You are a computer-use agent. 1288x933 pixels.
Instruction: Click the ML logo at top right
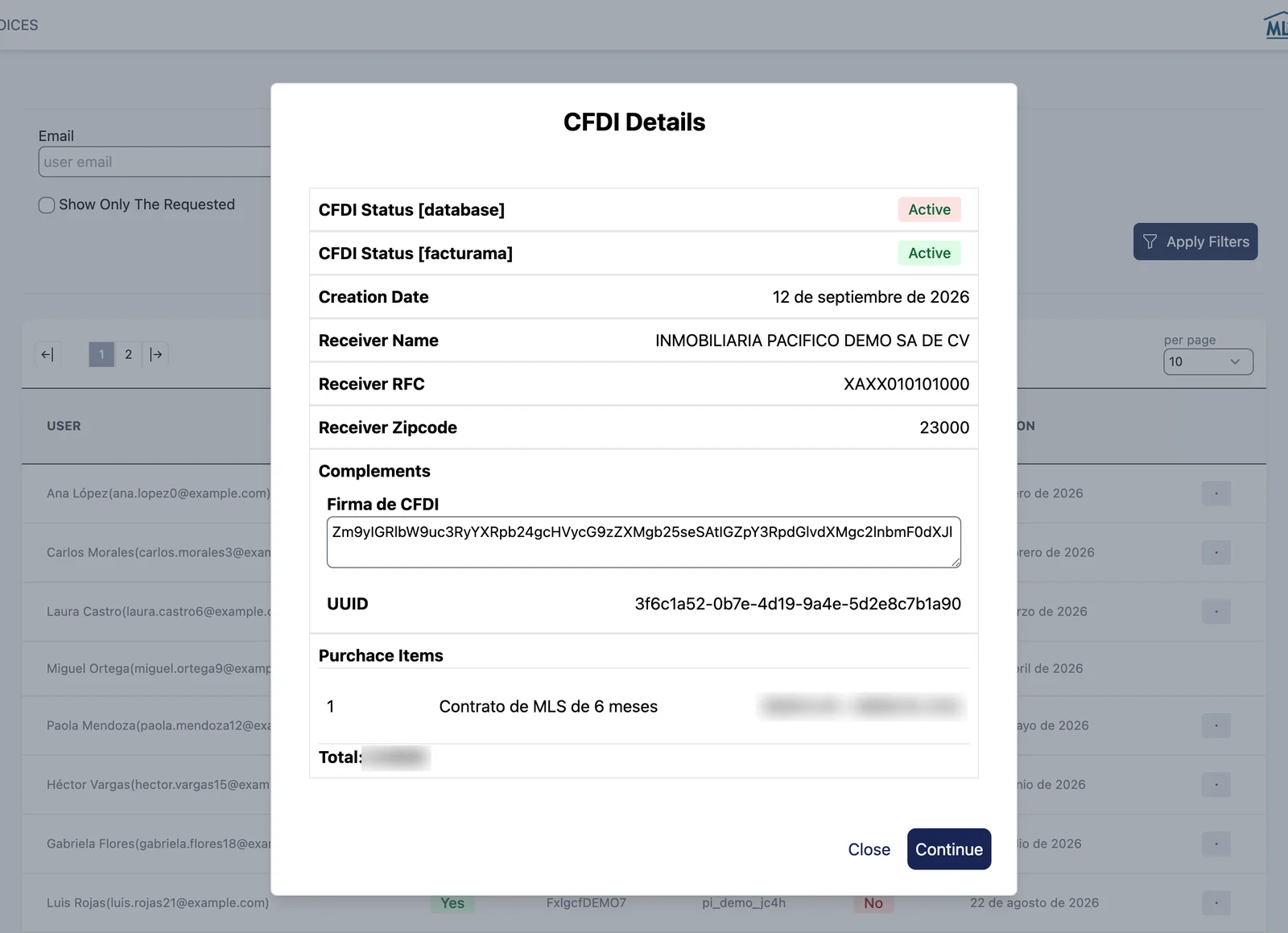1276,26
